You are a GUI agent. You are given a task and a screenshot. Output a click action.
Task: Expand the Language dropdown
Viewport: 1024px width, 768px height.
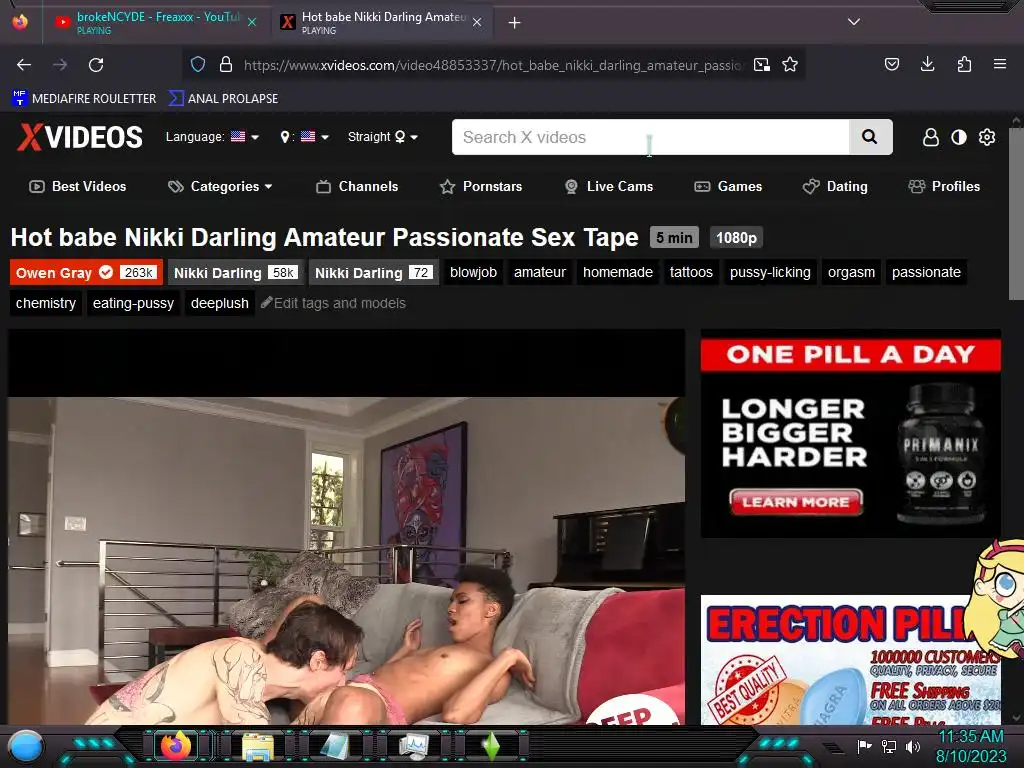click(212, 136)
